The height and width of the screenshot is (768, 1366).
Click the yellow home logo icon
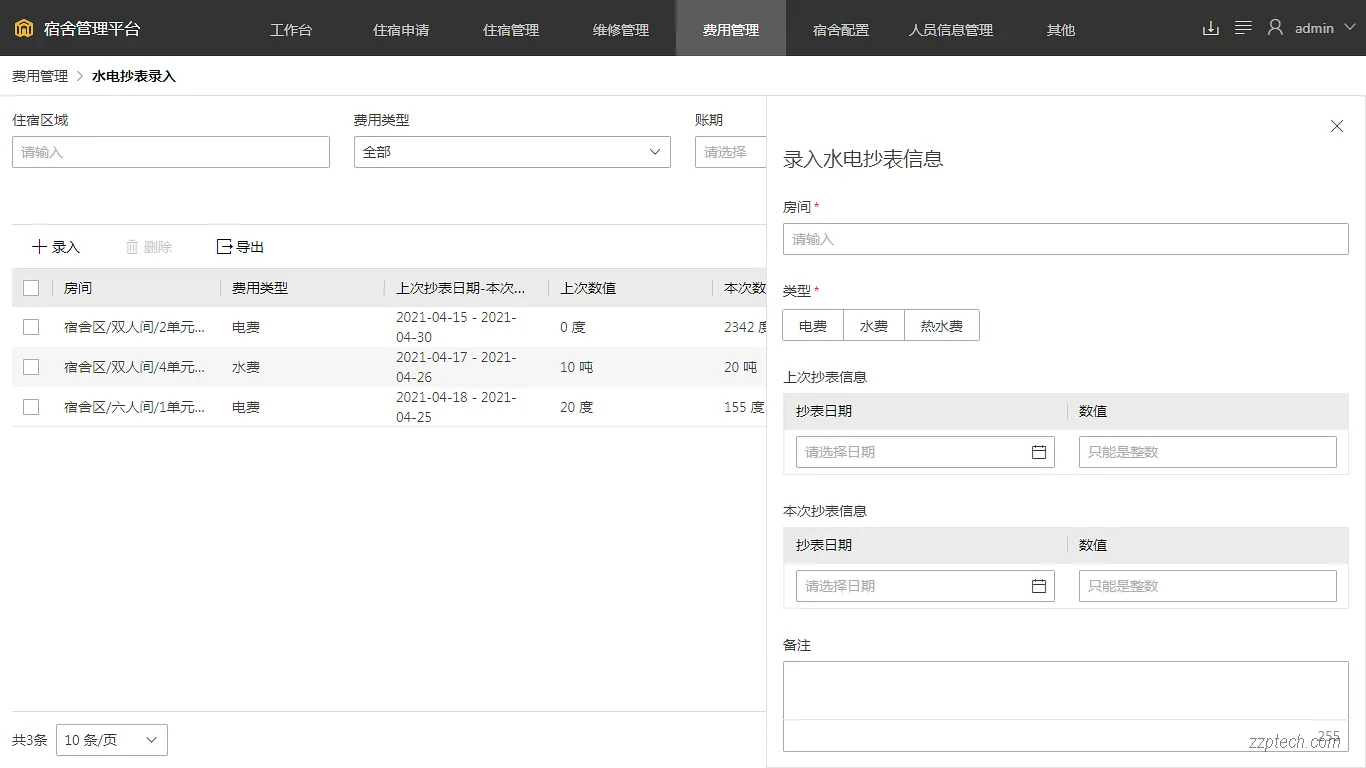pyautogui.click(x=22, y=28)
